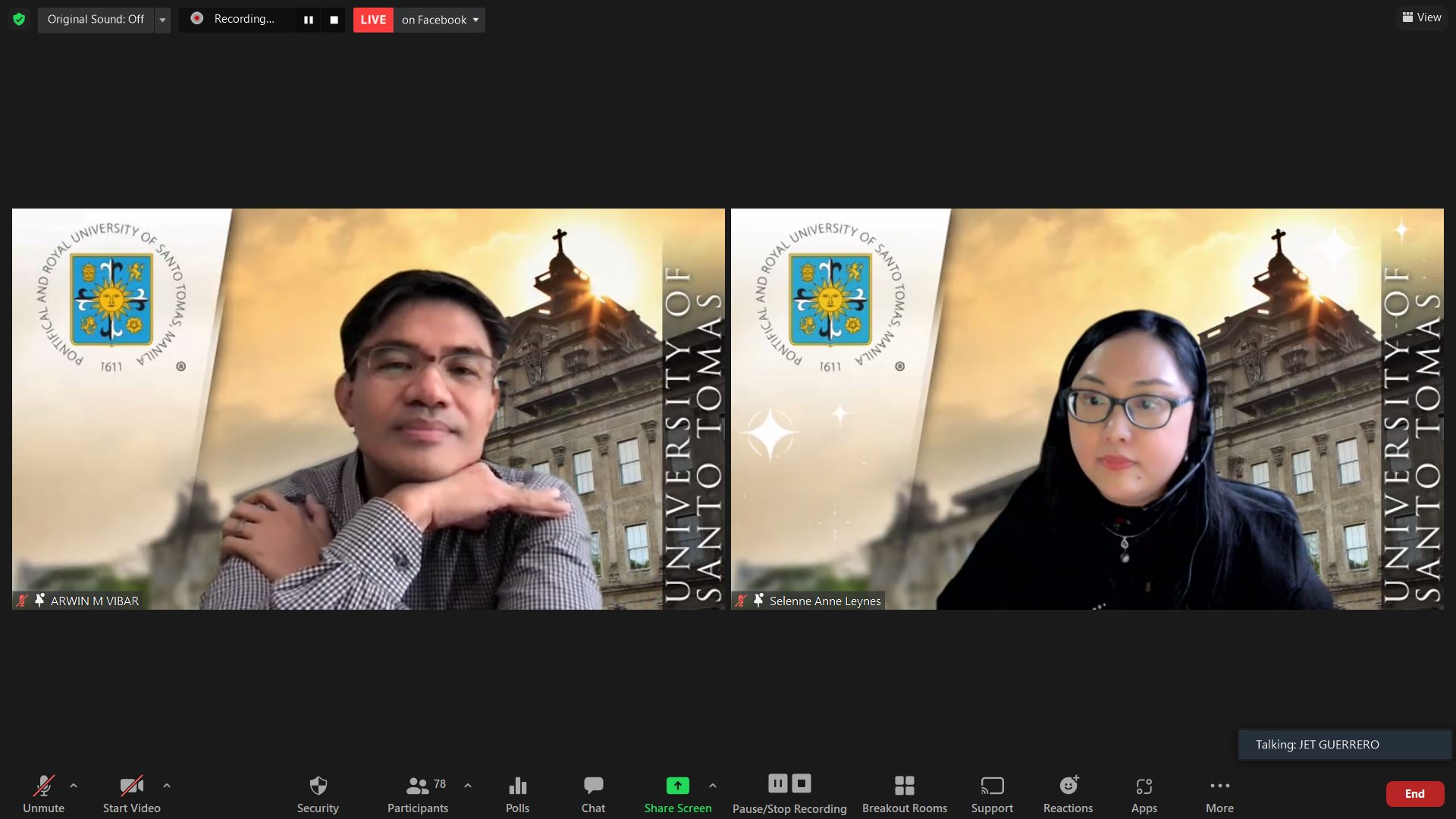
Task: Open the Polls panel
Action: [x=517, y=793]
